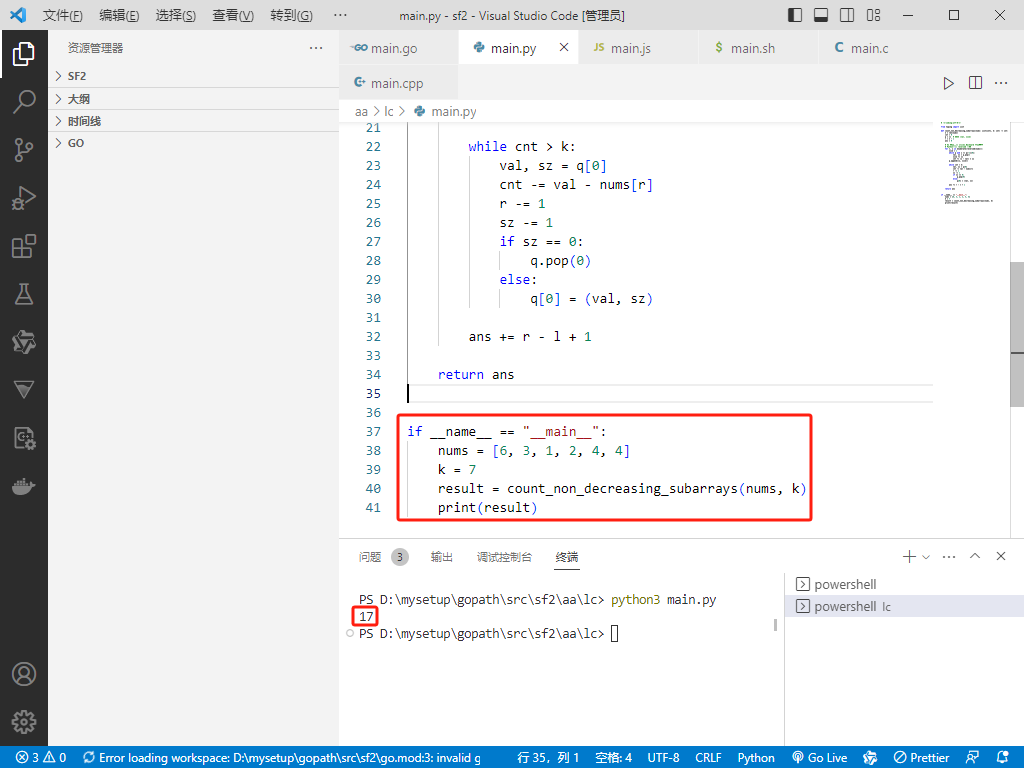Click Go Live in status bar
The image size is (1024, 768).
coord(820,758)
